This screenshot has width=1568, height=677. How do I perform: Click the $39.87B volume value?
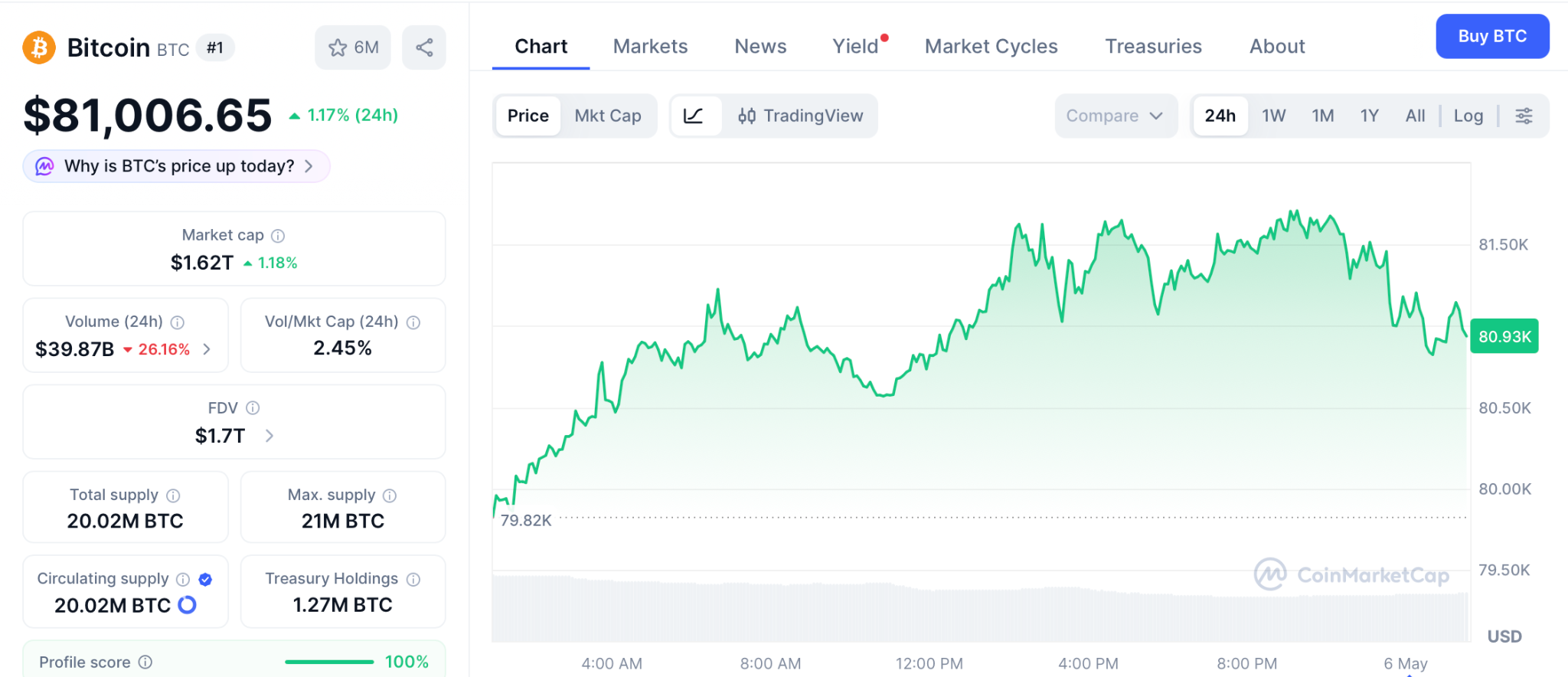point(75,349)
